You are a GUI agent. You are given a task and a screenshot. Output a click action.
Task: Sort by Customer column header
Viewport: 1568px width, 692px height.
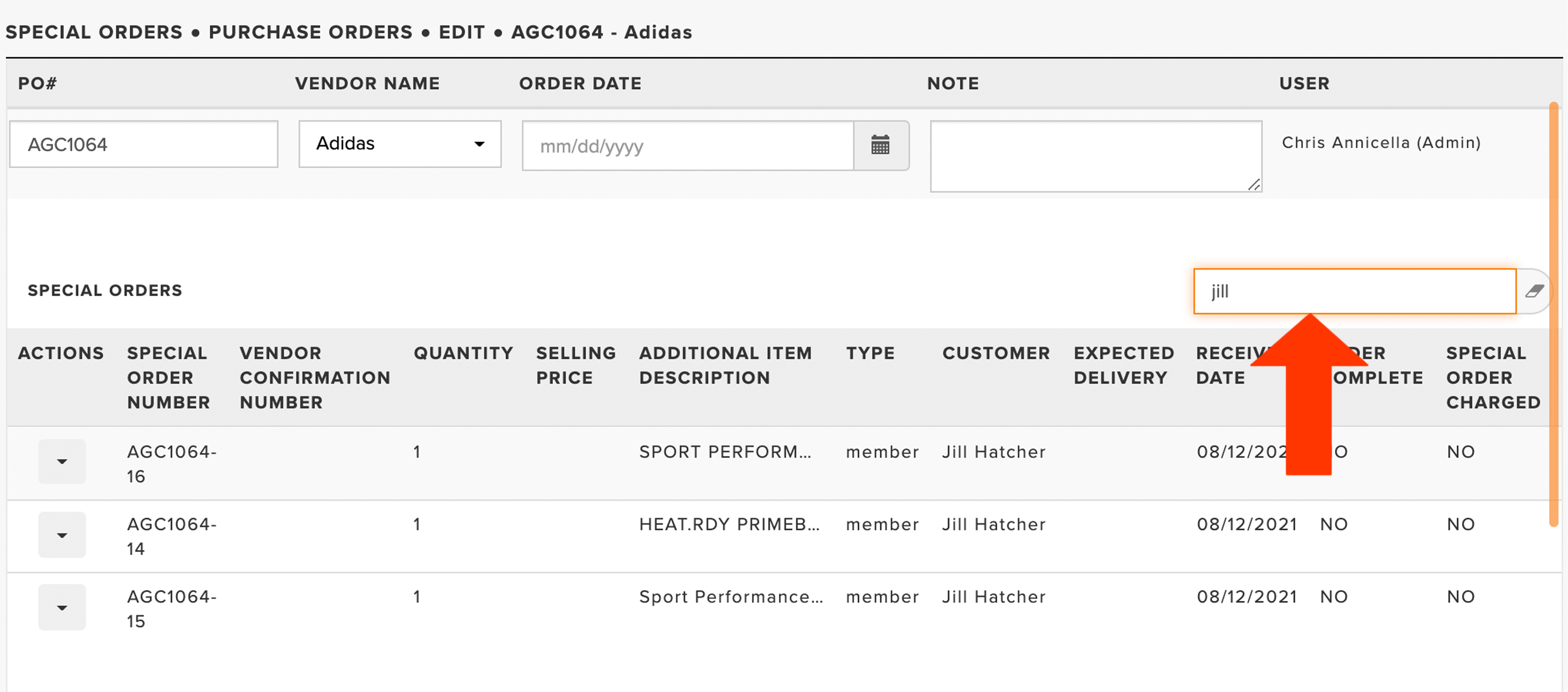point(996,353)
